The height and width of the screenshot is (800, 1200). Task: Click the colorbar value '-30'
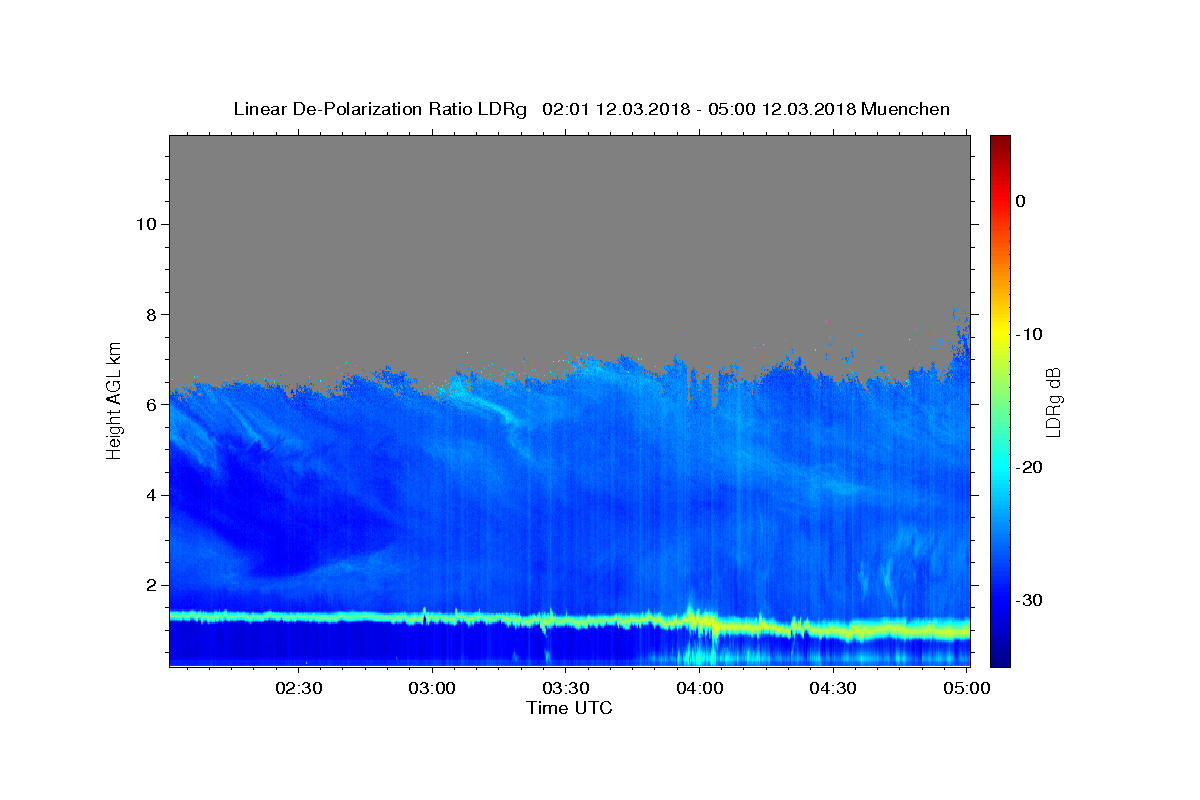[1030, 600]
